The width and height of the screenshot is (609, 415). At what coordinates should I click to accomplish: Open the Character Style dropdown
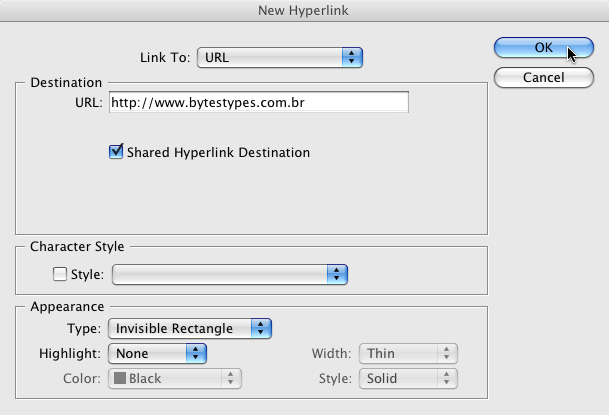point(230,274)
